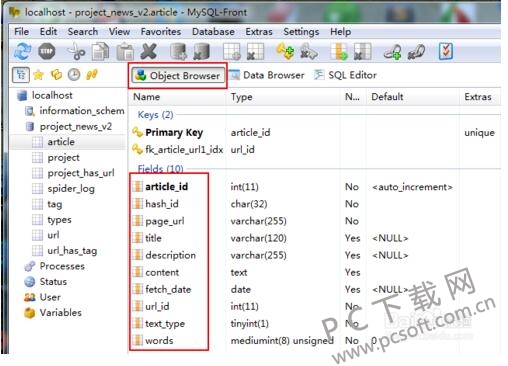Select the Primary Key row
Screen dimensions: 508x366
[x=314, y=133]
